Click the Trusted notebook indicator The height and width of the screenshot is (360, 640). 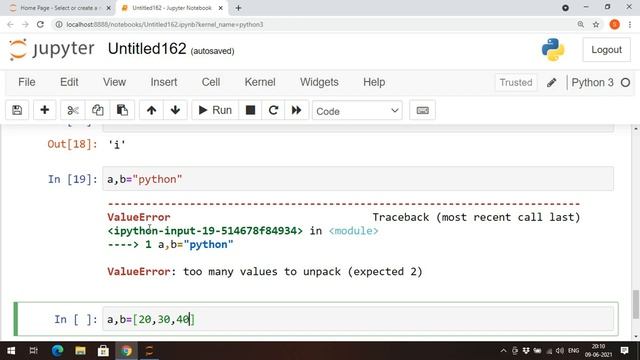pos(516,82)
